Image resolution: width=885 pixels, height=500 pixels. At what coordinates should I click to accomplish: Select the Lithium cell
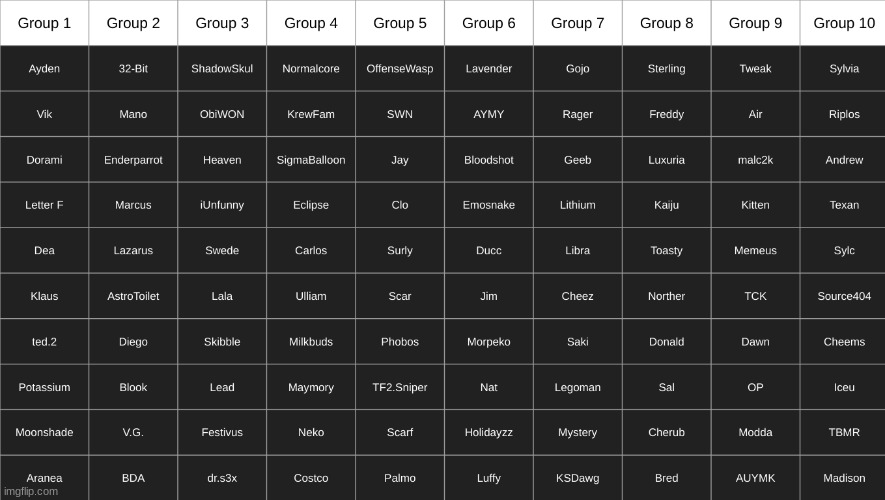pyautogui.click(x=577, y=205)
